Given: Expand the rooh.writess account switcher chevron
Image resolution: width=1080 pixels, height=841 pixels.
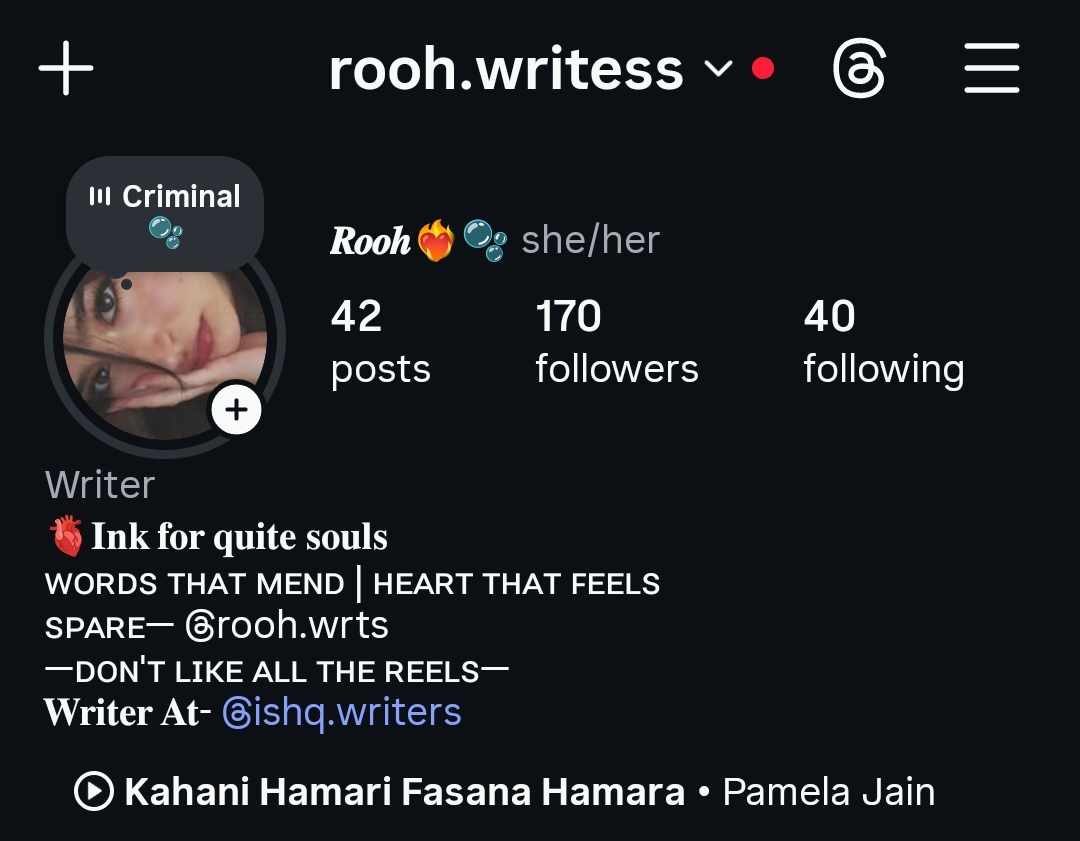Looking at the screenshot, I should tap(718, 68).
